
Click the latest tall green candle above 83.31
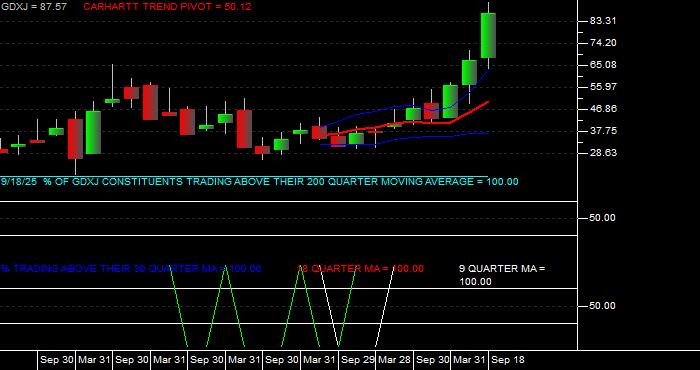488,35
